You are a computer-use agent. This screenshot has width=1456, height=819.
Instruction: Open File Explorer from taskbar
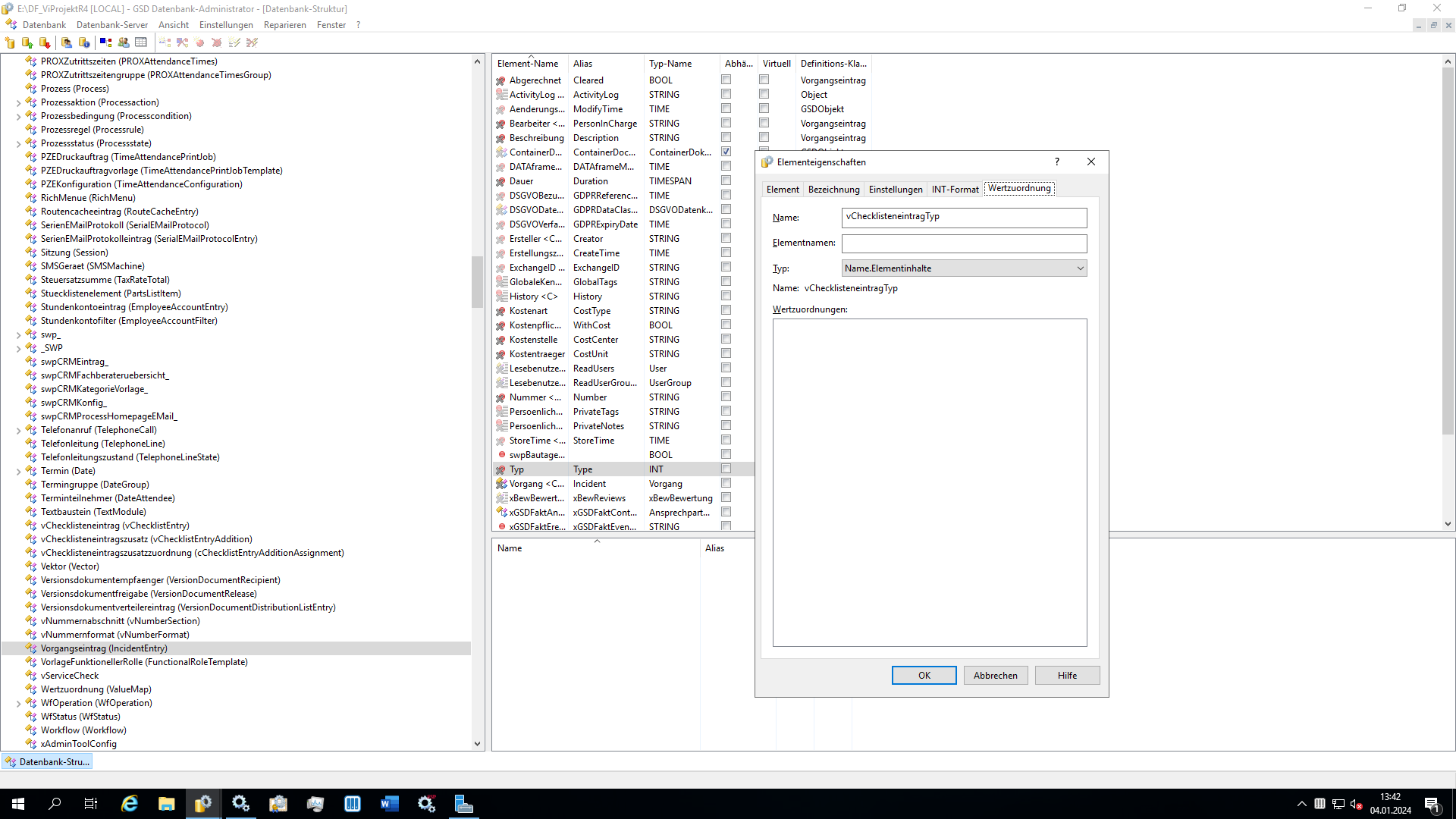pyautogui.click(x=167, y=804)
